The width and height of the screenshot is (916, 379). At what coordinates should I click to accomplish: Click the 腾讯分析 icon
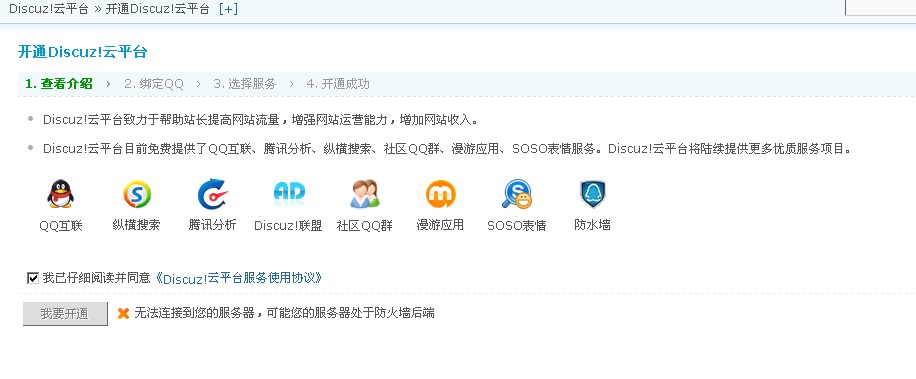pos(212,194)
